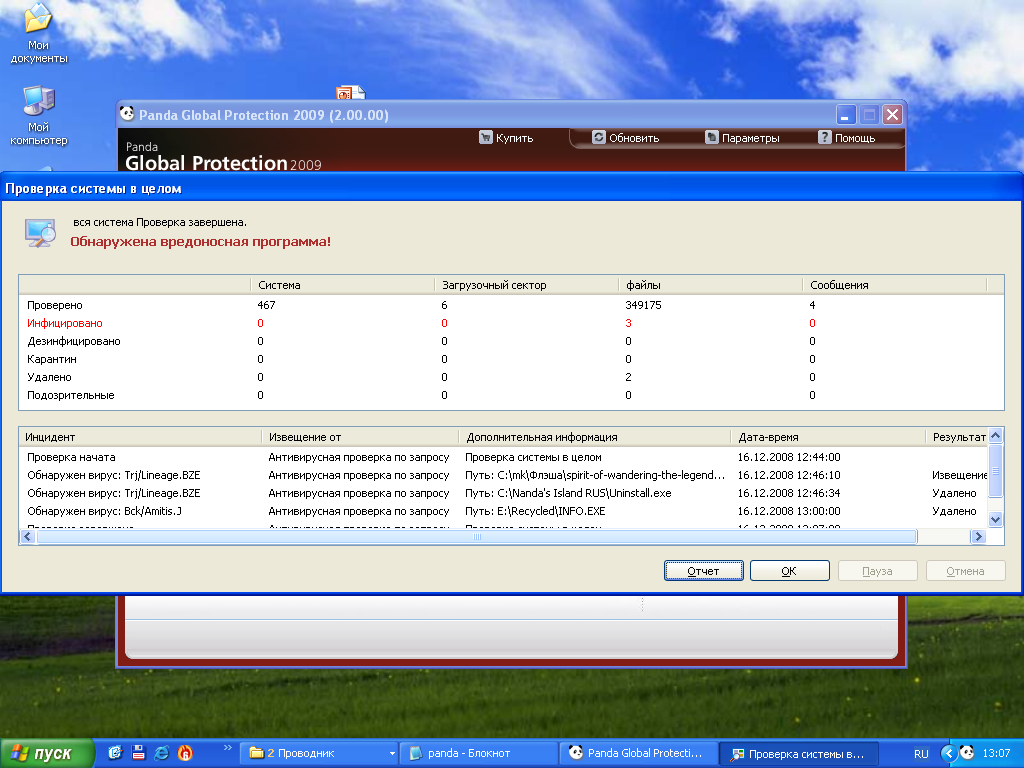Click the 349175 checked files value
The image size is (1024, 768).
[x=643, y=305]
